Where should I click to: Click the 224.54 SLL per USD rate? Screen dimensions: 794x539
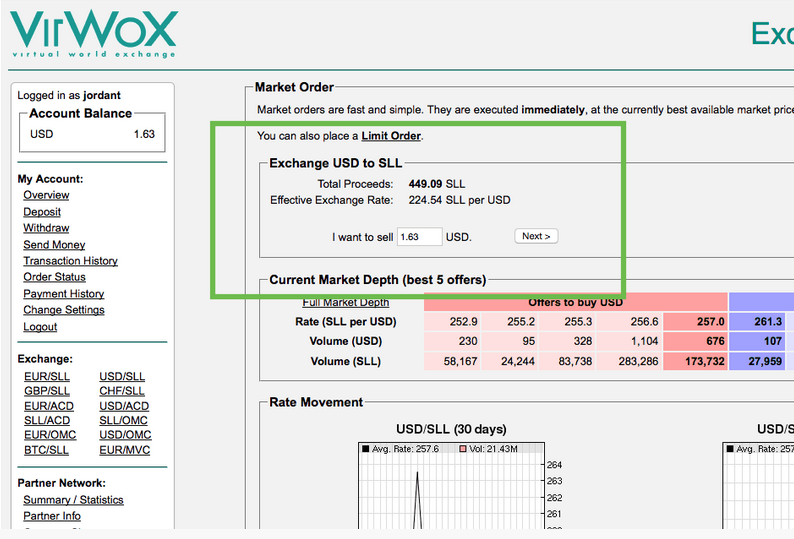click(459, 200)
